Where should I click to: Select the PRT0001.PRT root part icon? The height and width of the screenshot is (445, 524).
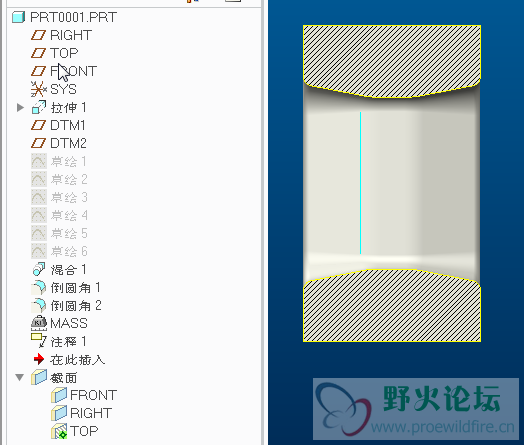(19, 17)
